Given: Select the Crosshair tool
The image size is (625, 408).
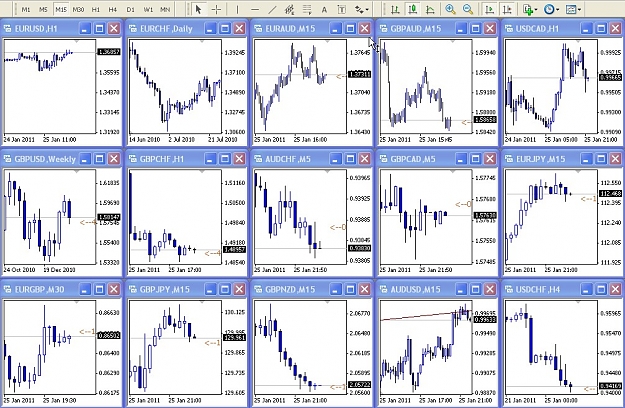Looking at the screenshot, I should [x=216, y=9].
